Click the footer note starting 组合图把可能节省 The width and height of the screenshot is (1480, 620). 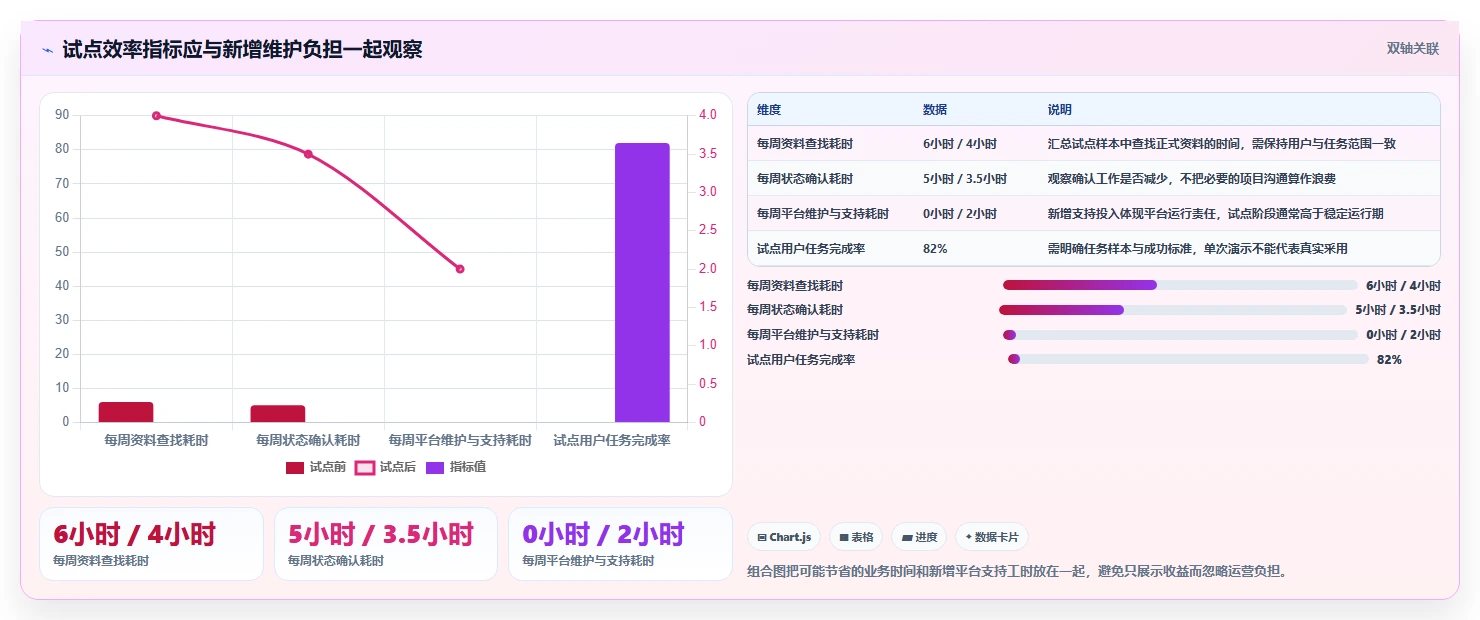(x=1017, y=572)
